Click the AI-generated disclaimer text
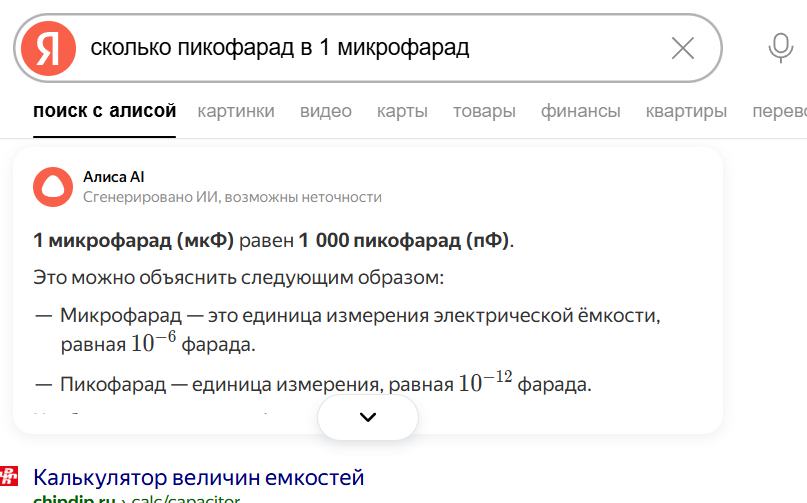 [232, 197]
